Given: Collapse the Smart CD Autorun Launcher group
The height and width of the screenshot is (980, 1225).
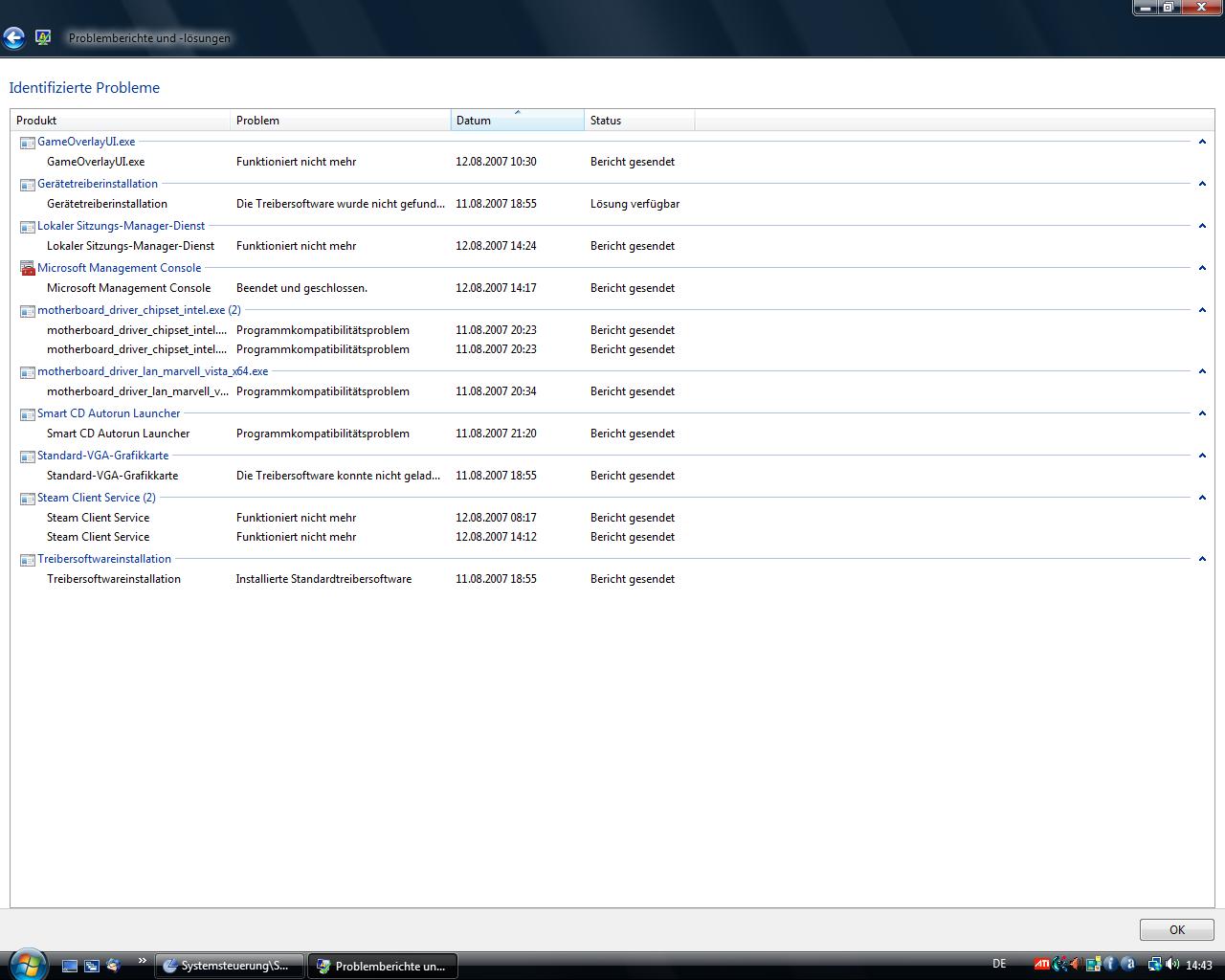Looking at the screenshot, I should [1202, 413].
